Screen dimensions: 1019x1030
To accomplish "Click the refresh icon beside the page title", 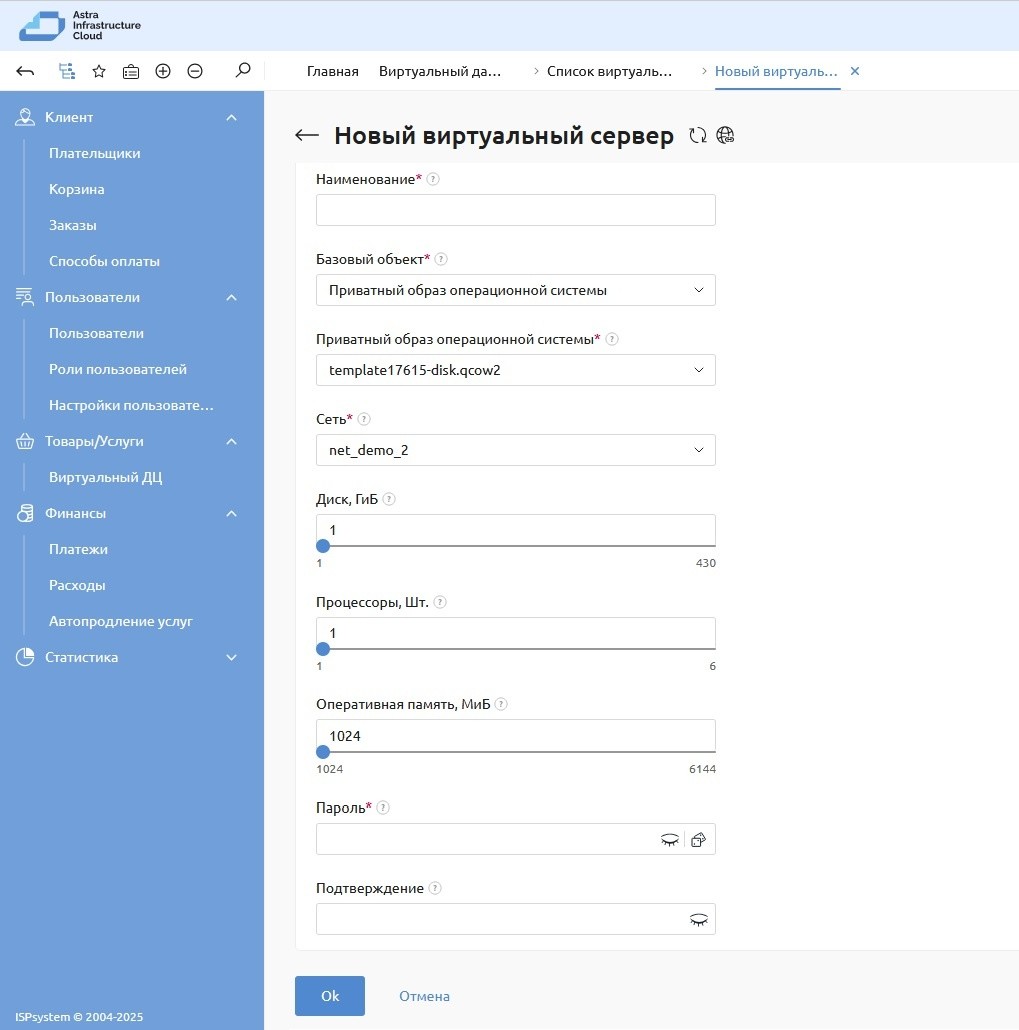I will tap(698, 136).
